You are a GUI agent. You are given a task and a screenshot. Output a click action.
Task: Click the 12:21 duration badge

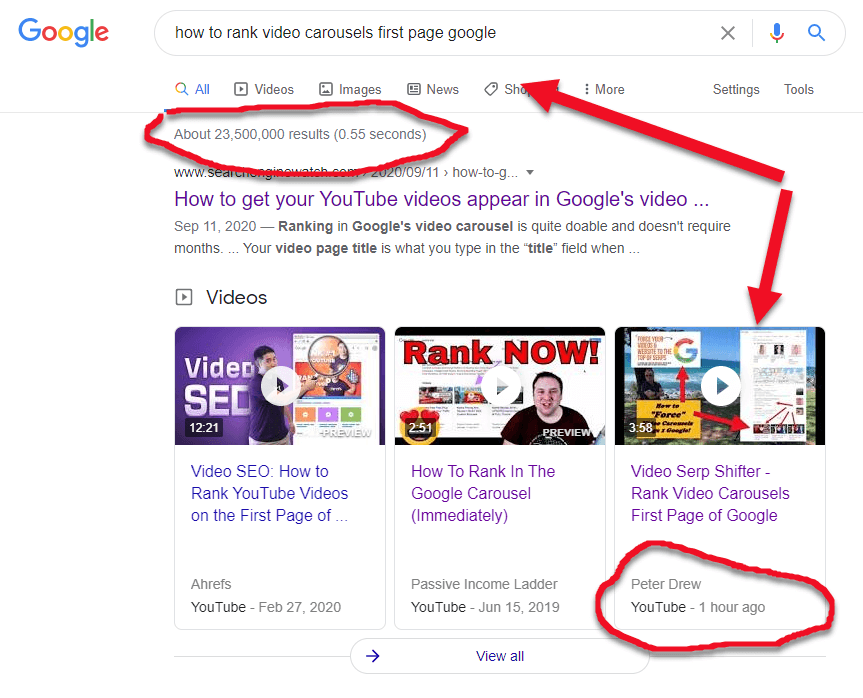pyautogui.click(x=204, y=428)
